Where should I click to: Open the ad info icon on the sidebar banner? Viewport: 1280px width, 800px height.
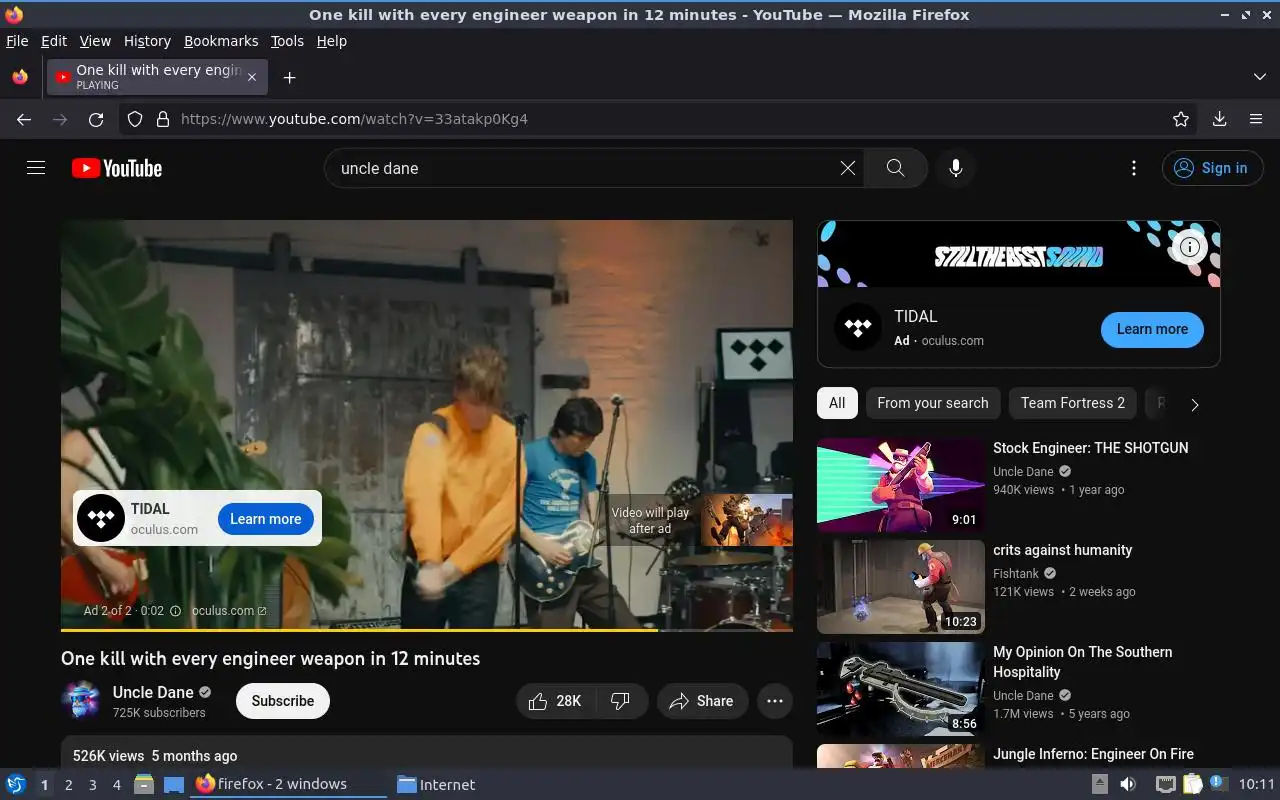tap(1189, 247)
